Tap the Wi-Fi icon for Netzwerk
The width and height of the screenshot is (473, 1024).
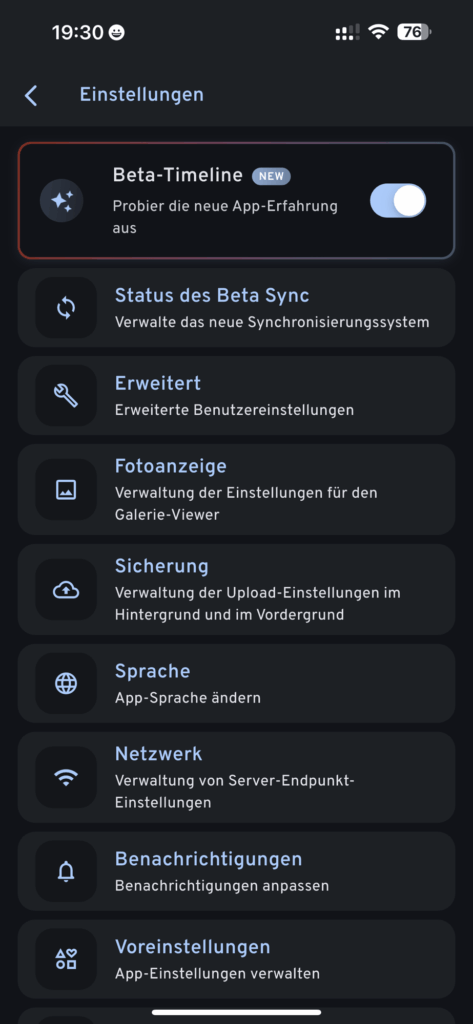66,777
